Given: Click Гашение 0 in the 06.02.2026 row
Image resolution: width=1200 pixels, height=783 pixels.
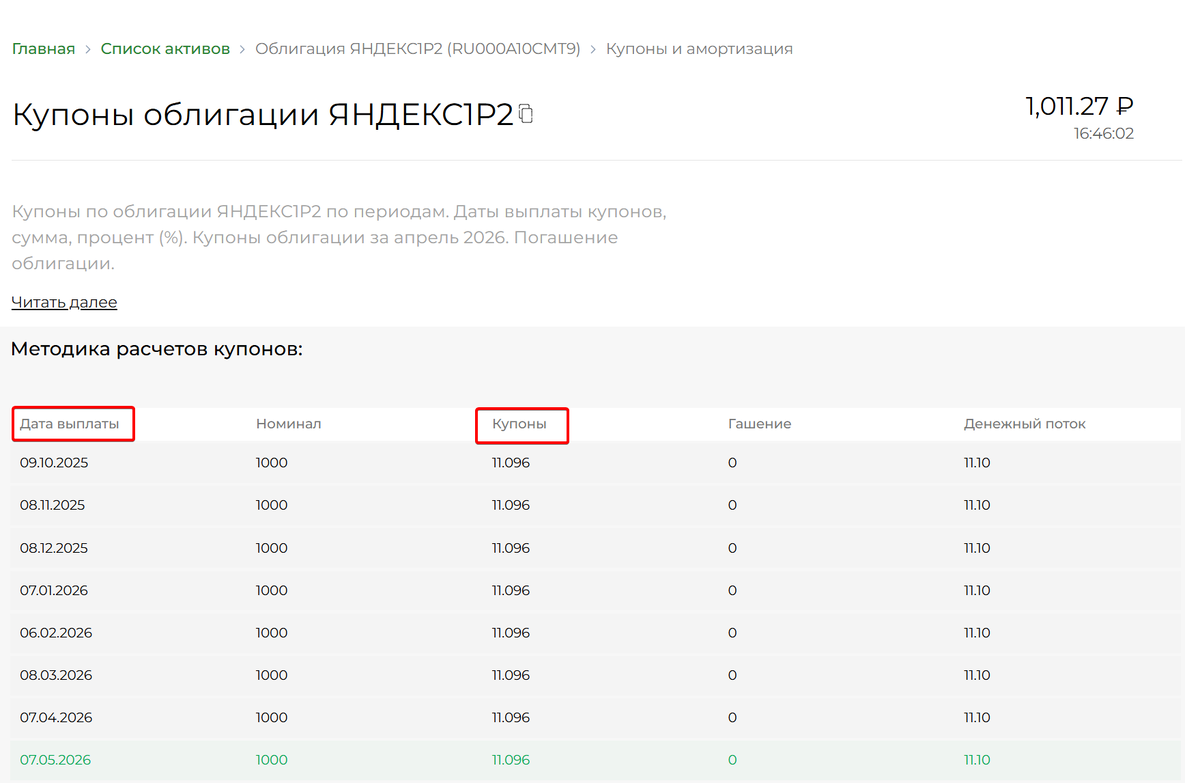Looking at the screenshot, I should 732,633.
